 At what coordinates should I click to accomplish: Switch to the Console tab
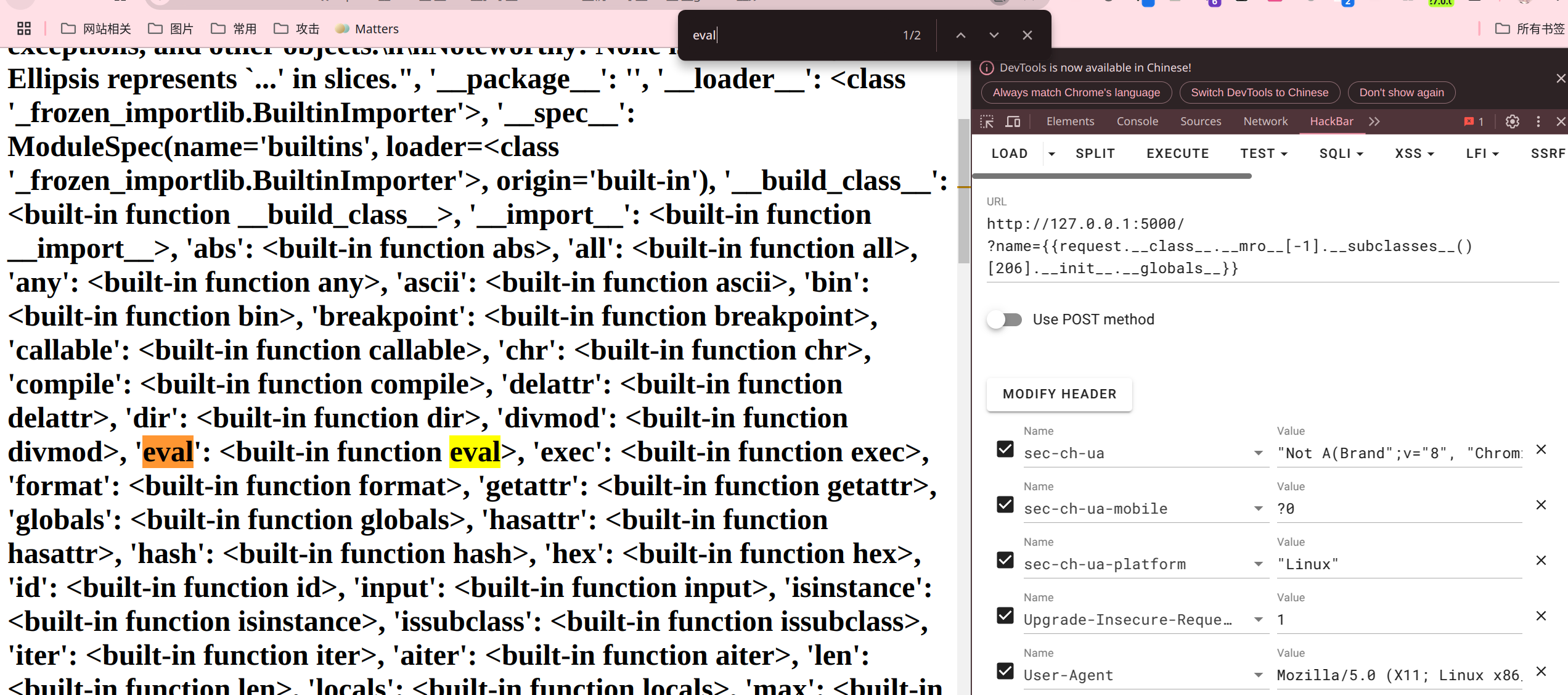pos(1137,121)
